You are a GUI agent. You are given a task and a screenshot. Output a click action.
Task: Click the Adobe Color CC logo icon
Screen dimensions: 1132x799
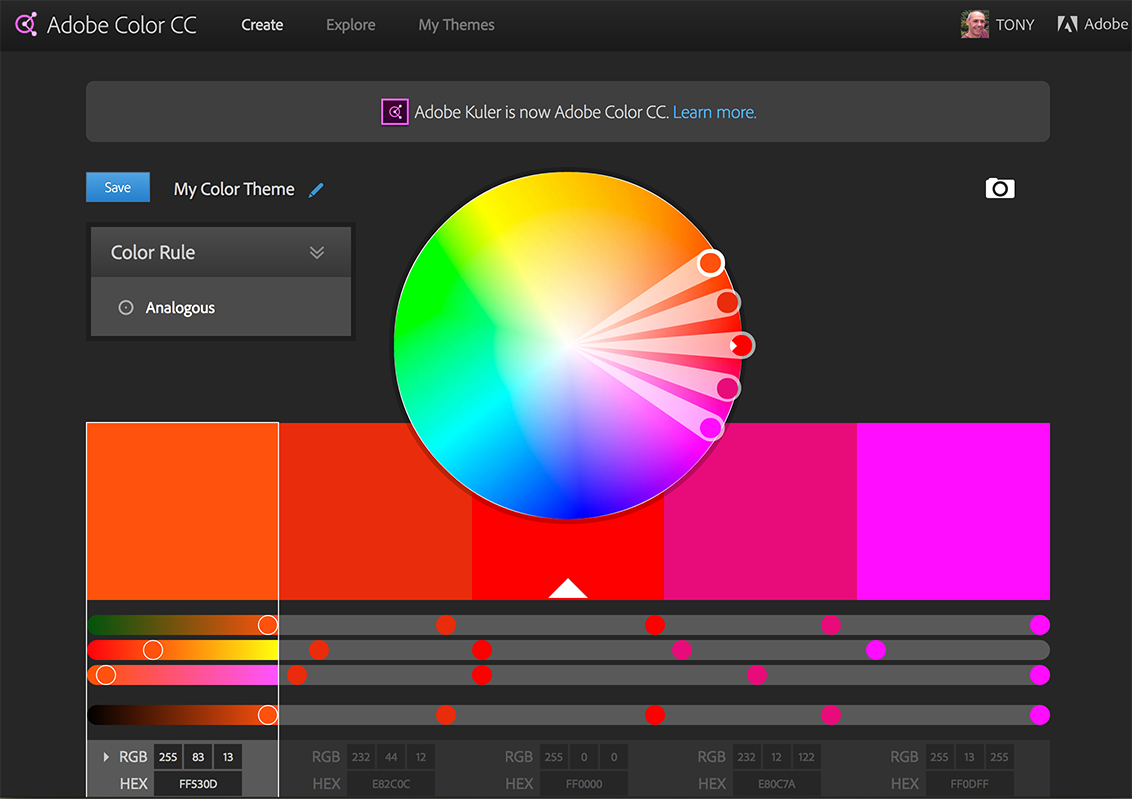(x=26, y=24)
